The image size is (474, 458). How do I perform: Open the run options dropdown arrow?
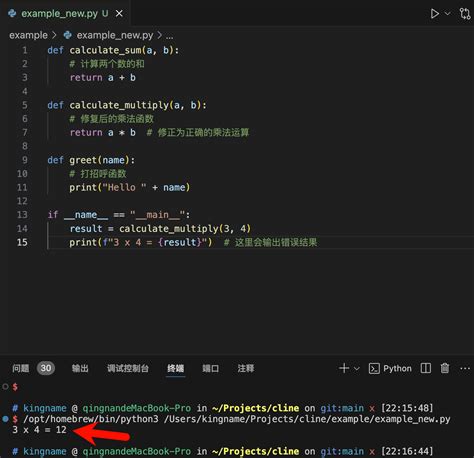448,13
